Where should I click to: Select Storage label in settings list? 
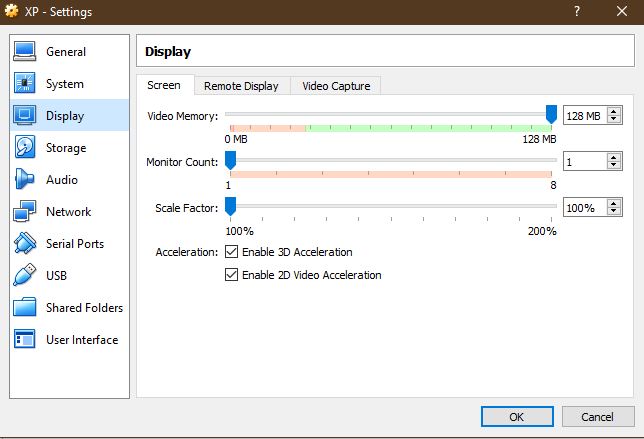(66, 148)
